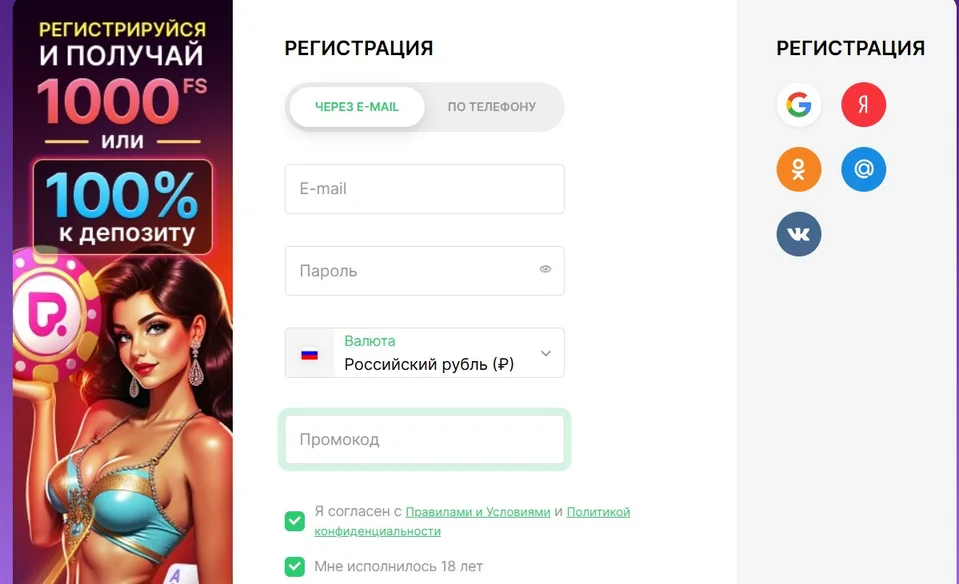Sign up with the Google icon

(x=799, y=105)
